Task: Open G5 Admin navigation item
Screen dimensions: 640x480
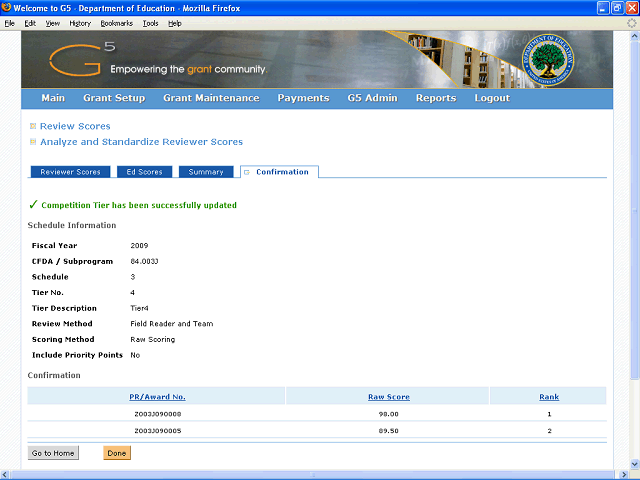Action: click(x=373, y=98)
